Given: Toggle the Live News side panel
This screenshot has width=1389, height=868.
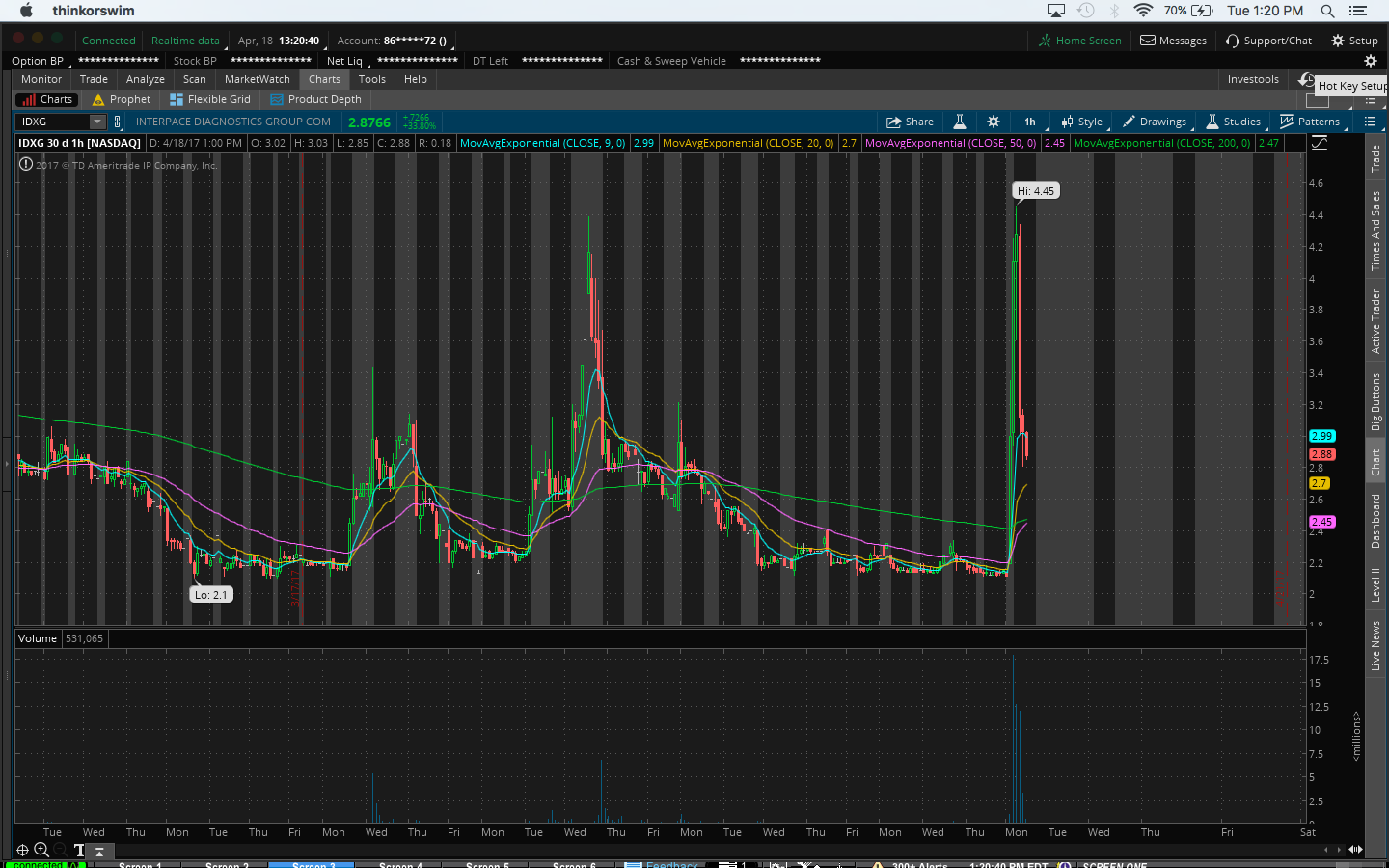Looking at the screenshot, I should pyautogui.click(x=1375, y=645).
